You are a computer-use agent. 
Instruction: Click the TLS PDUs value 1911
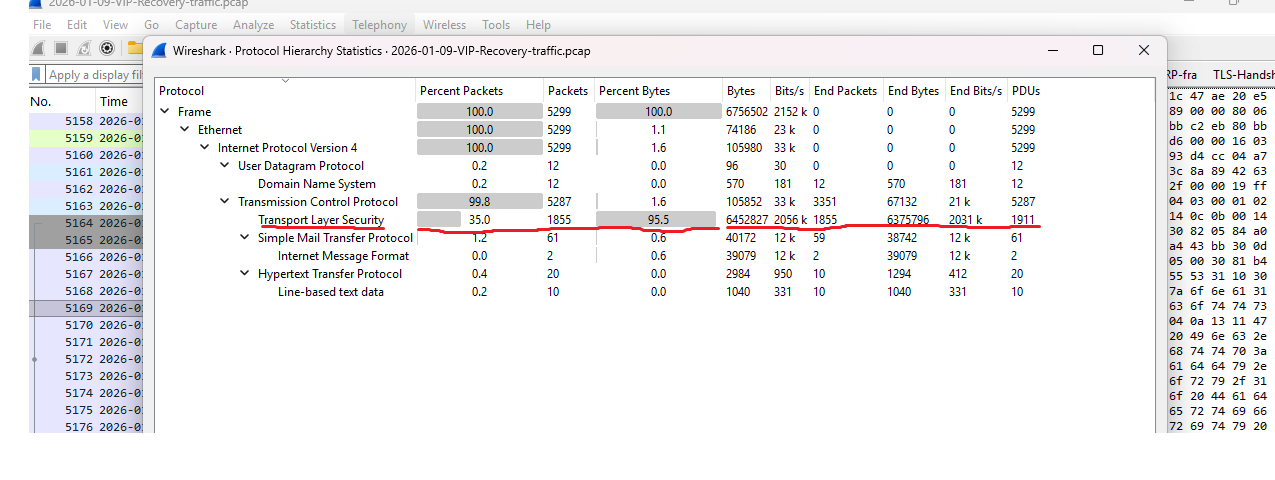[x=1024, y=220]
